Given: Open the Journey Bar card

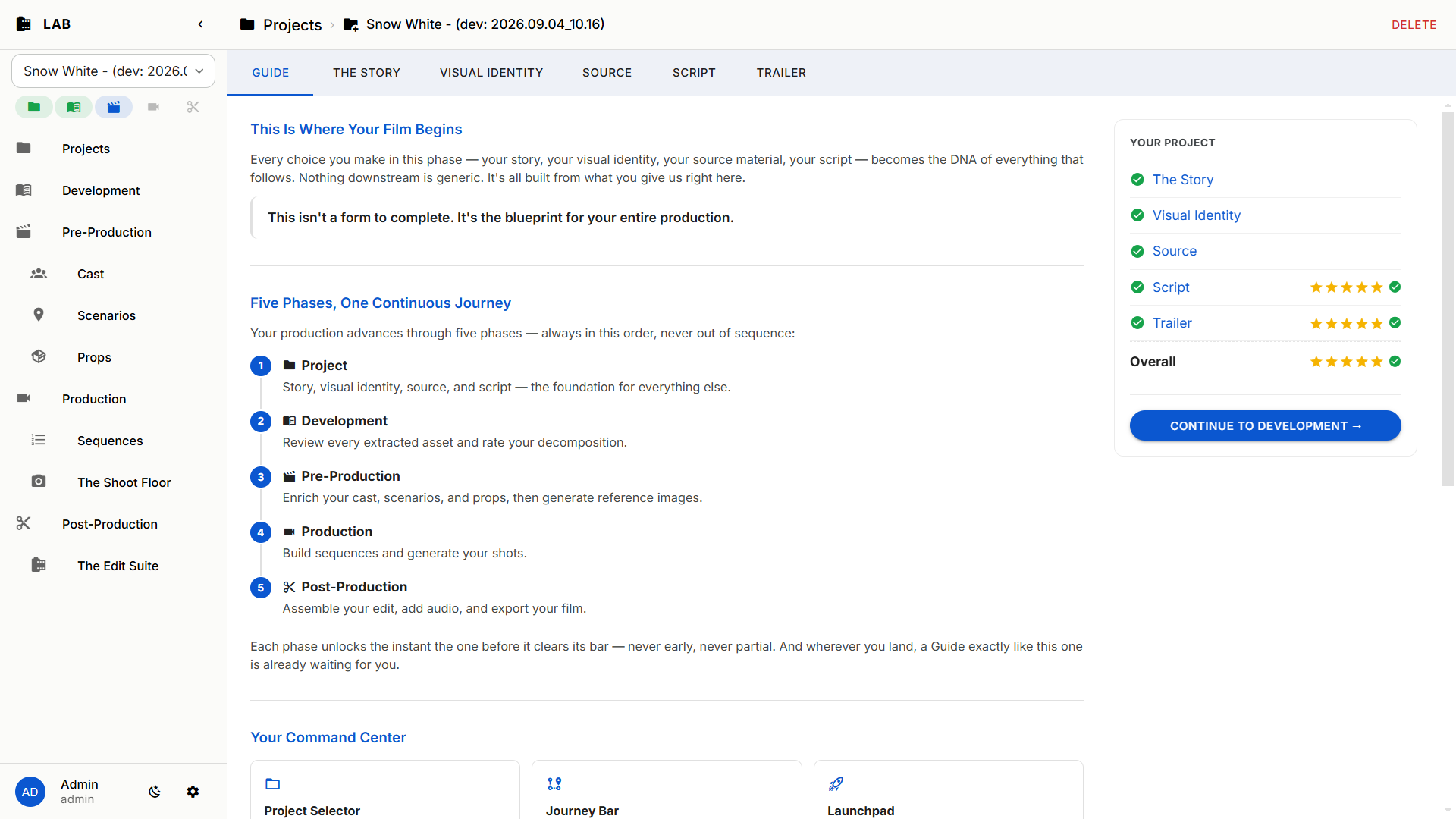Looking at the screenshot, I should pos(667,789).
